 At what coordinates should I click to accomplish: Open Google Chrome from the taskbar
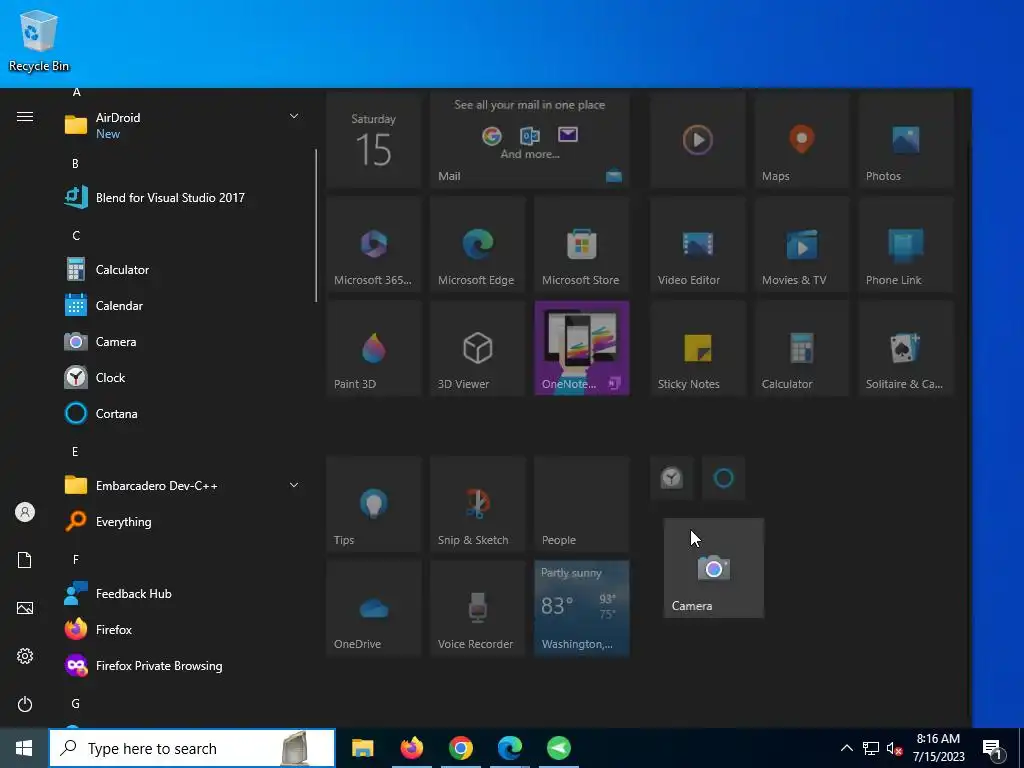coord(460,748)
